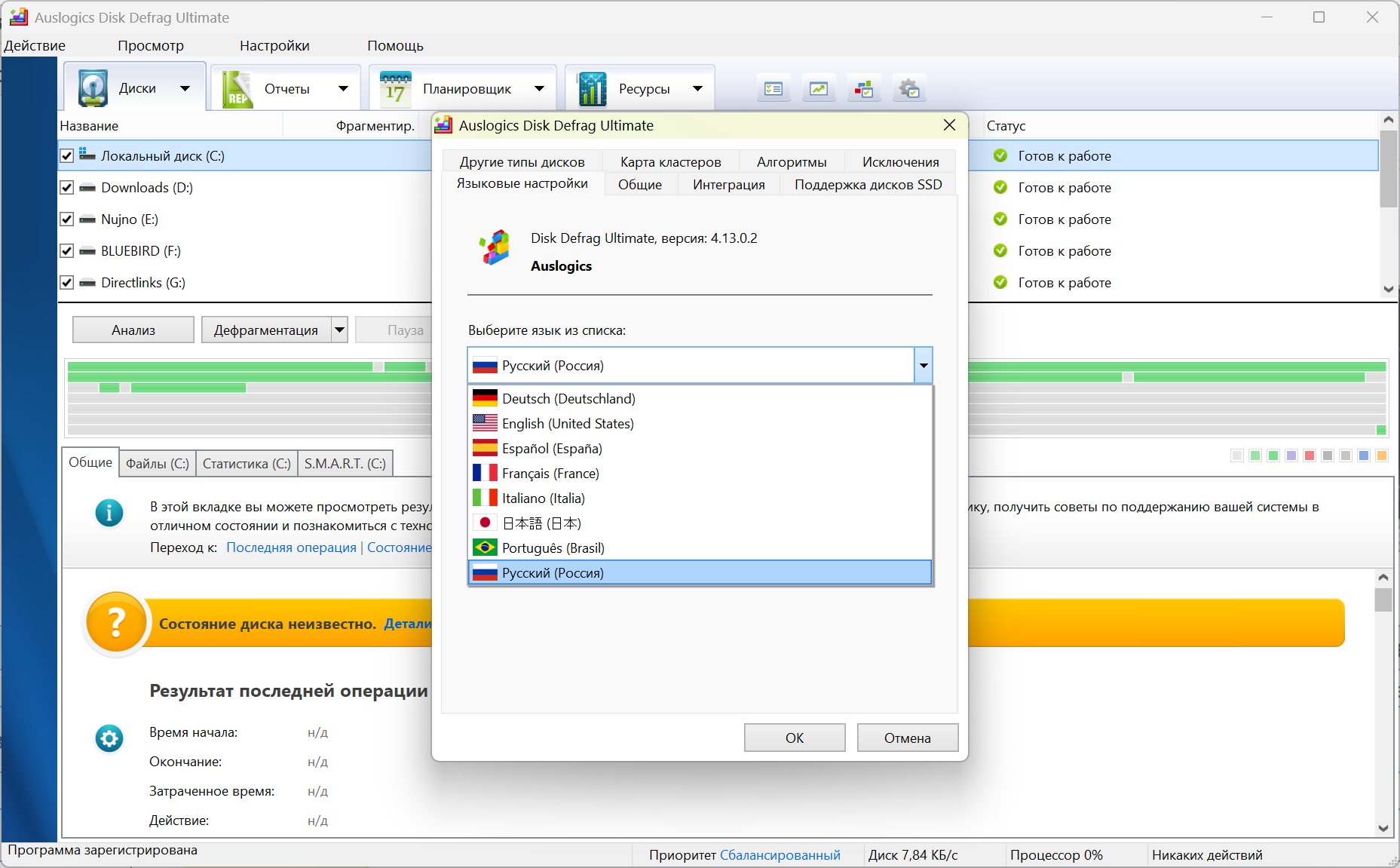Click the Ресурсы bar chart icon
The height and width of the screenshot is (868, 1400).
click(592, 89)
